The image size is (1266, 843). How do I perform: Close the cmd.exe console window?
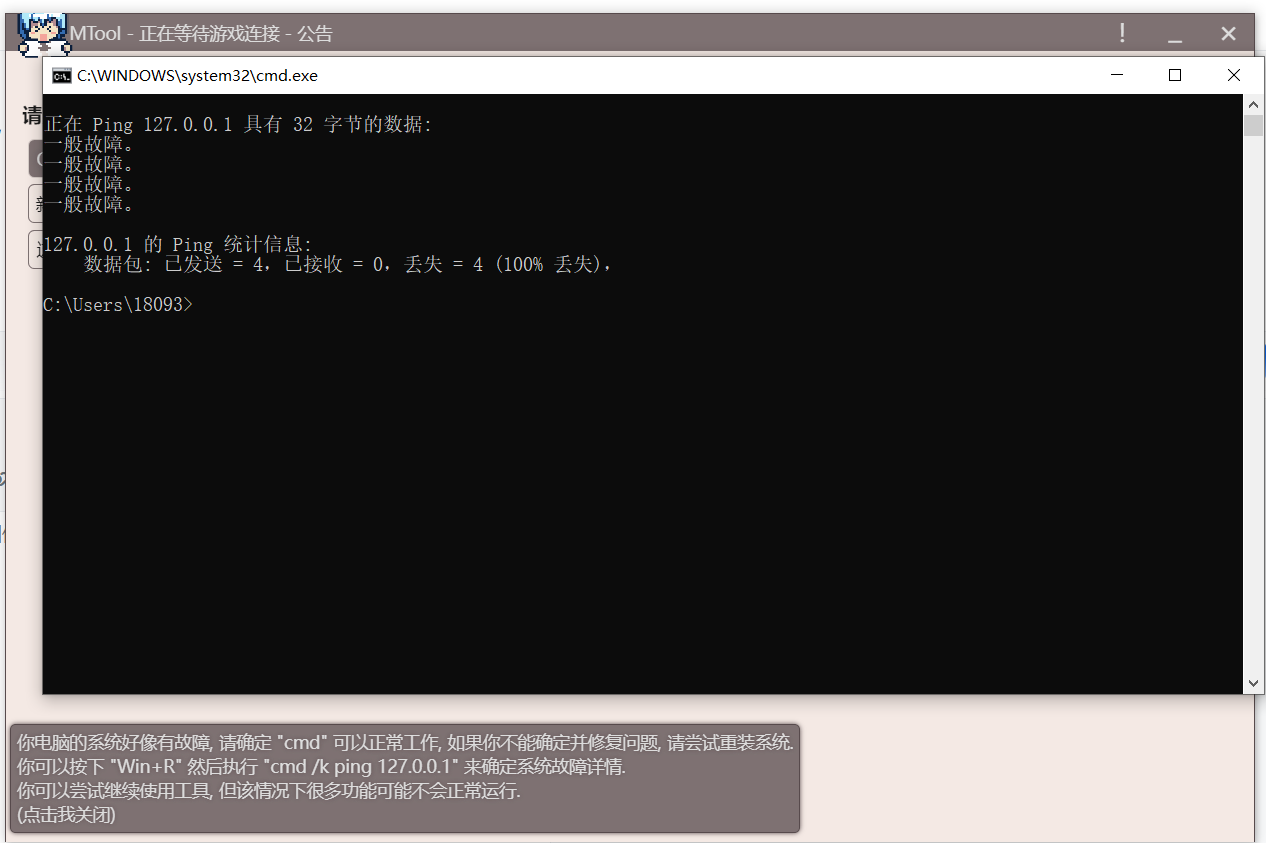coord(1233,75)
